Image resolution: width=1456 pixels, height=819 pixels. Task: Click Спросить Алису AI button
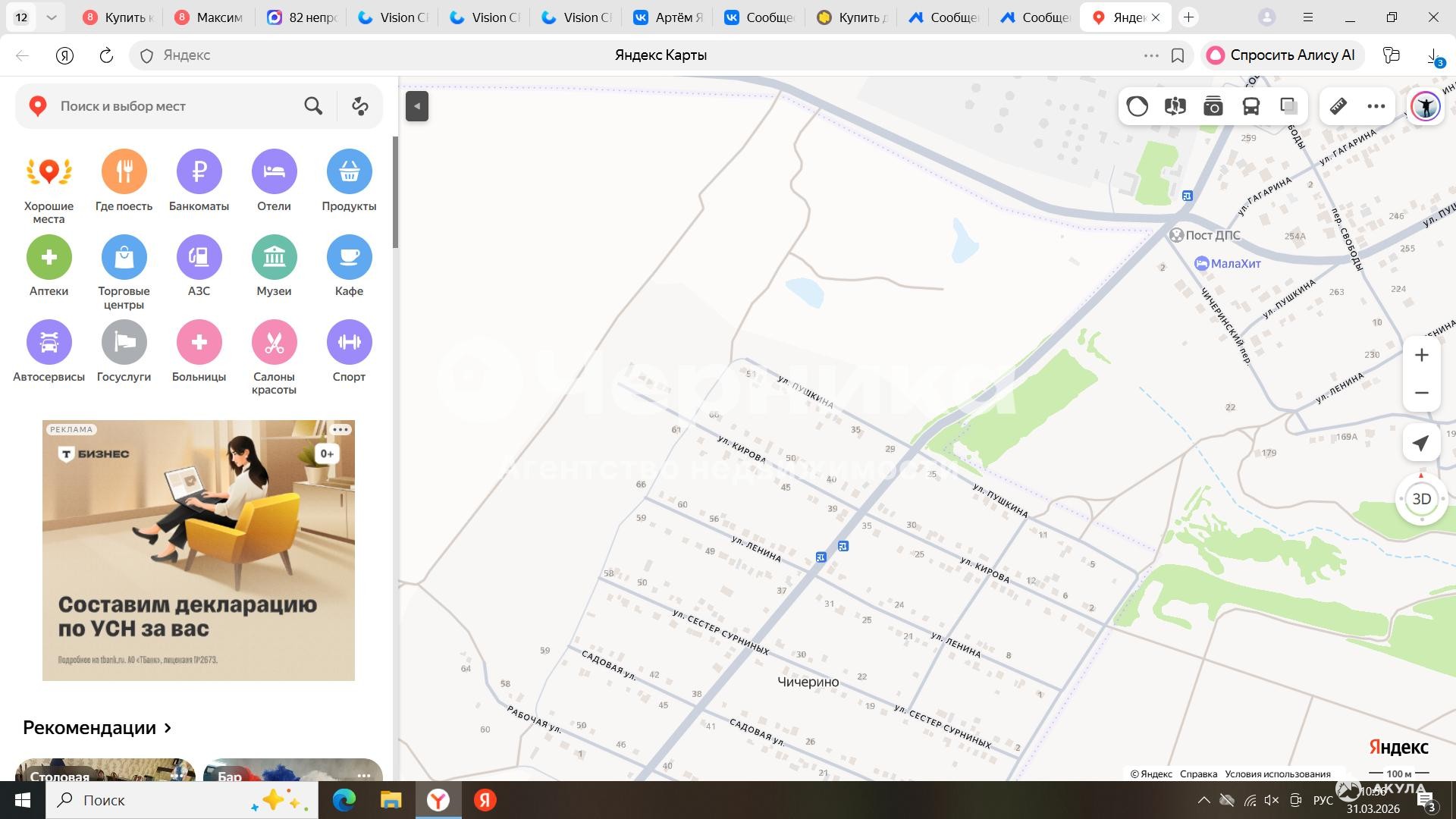[1282, 55]
